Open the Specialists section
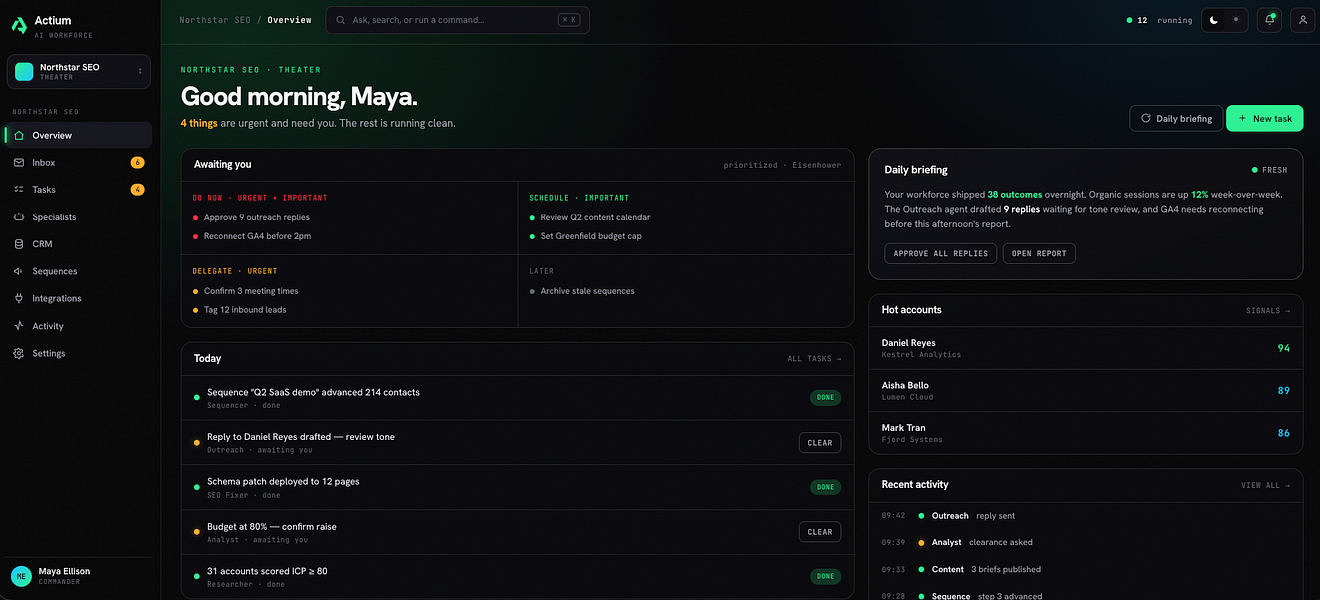The height and width of the screenshot is (600, 1320). click(x=79, y=217)
